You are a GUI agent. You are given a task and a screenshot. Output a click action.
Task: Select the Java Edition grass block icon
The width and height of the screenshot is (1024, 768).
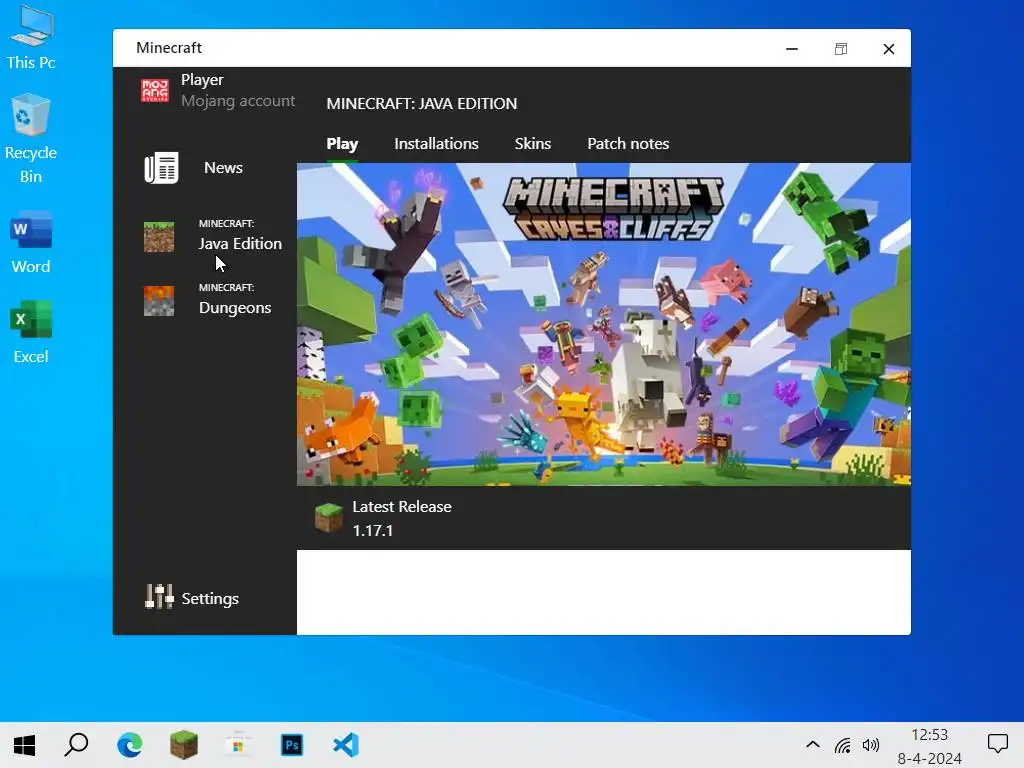click(159, 236)
